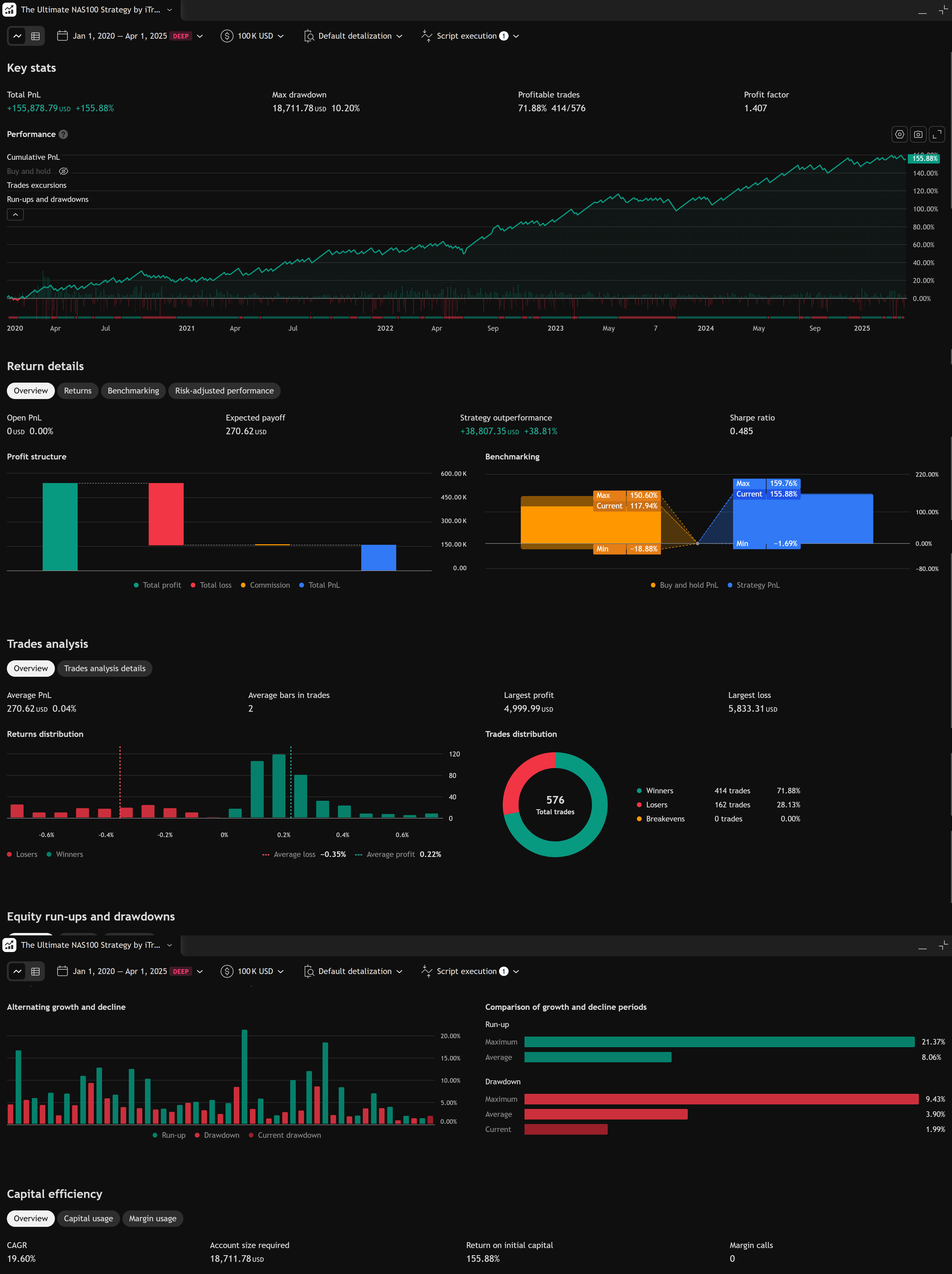Image resolution: width=952 pixels, height=1274 pixels.
Task: Open performance chart settings gear icon
Action: pos(899,134)
